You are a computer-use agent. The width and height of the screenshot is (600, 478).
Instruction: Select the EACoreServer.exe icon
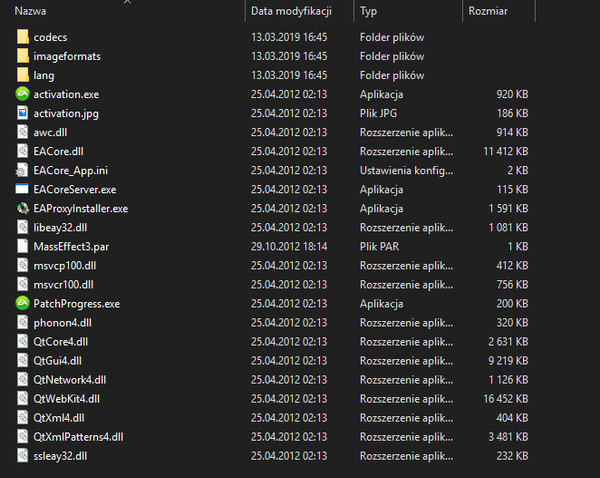point(23,189)
